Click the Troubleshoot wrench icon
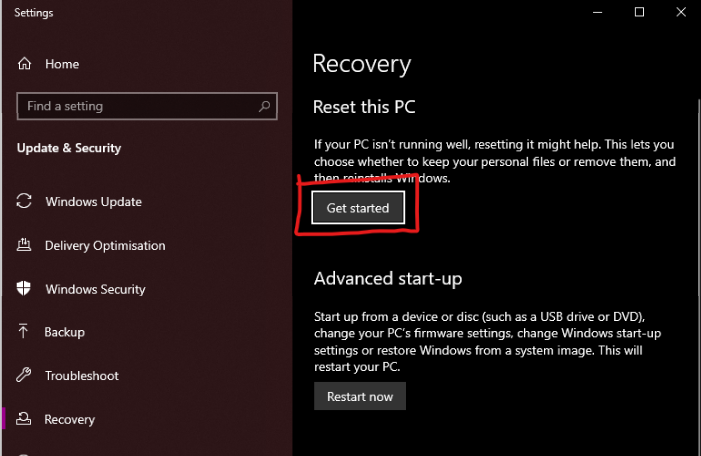701x456 pixels. [24, 375]
